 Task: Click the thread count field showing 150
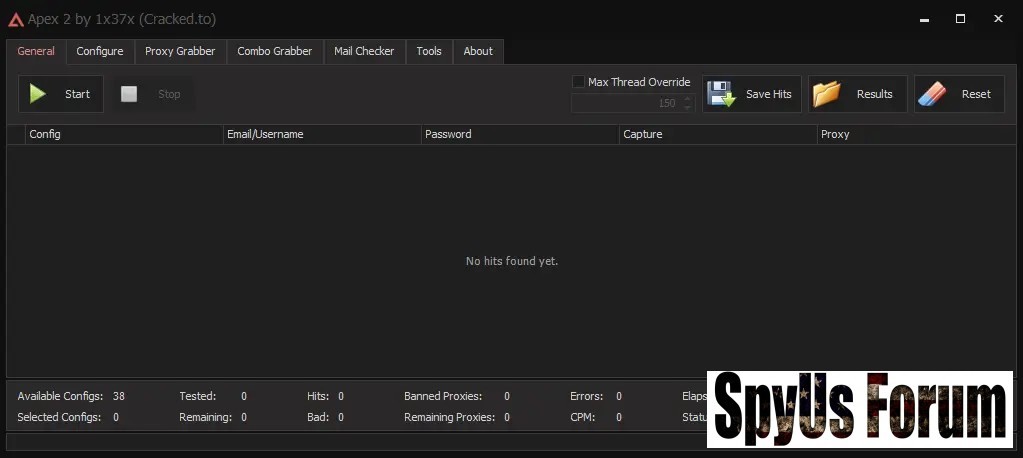[x=625, y=103]
